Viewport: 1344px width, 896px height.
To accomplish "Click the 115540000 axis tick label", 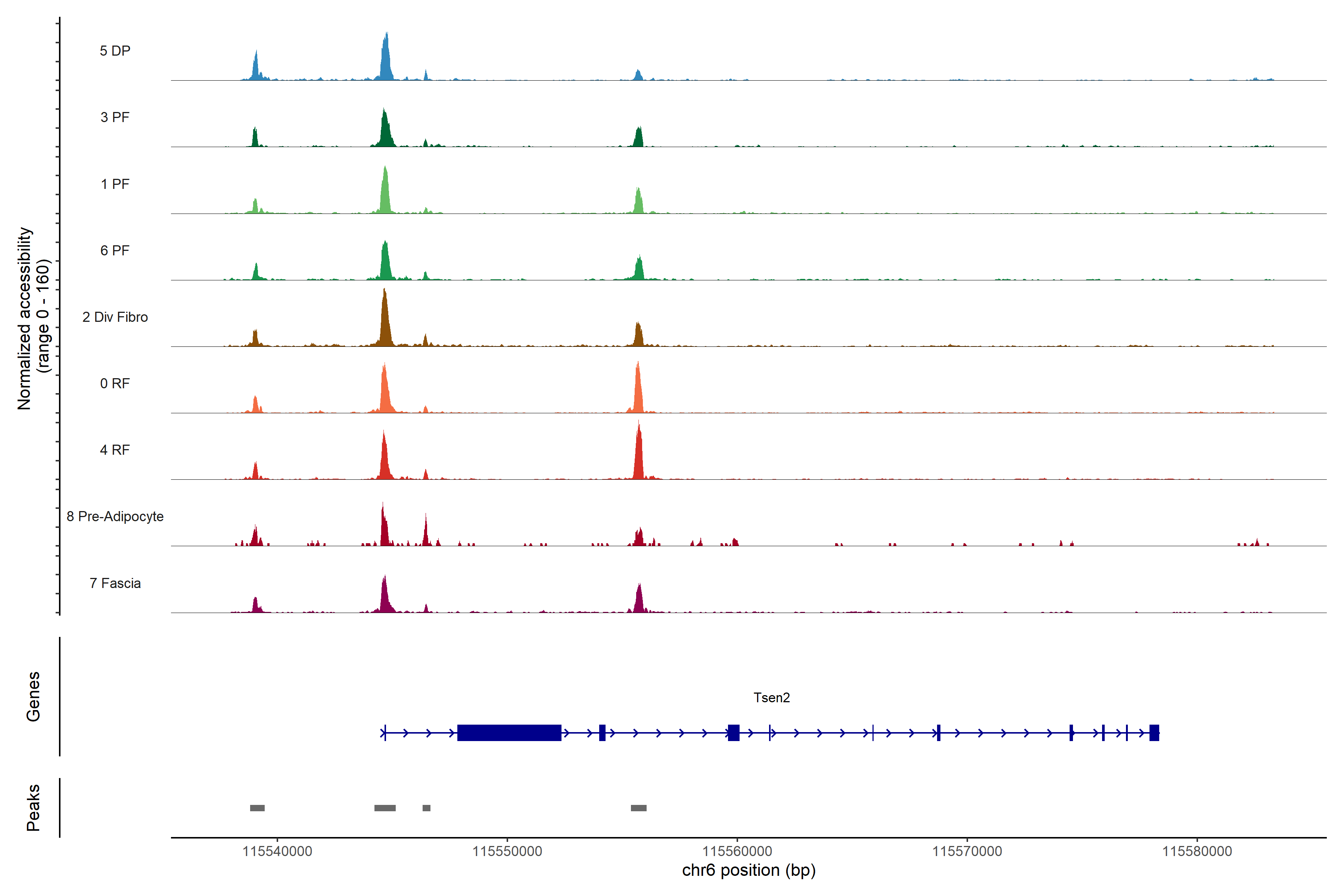I will pos(277,851).
